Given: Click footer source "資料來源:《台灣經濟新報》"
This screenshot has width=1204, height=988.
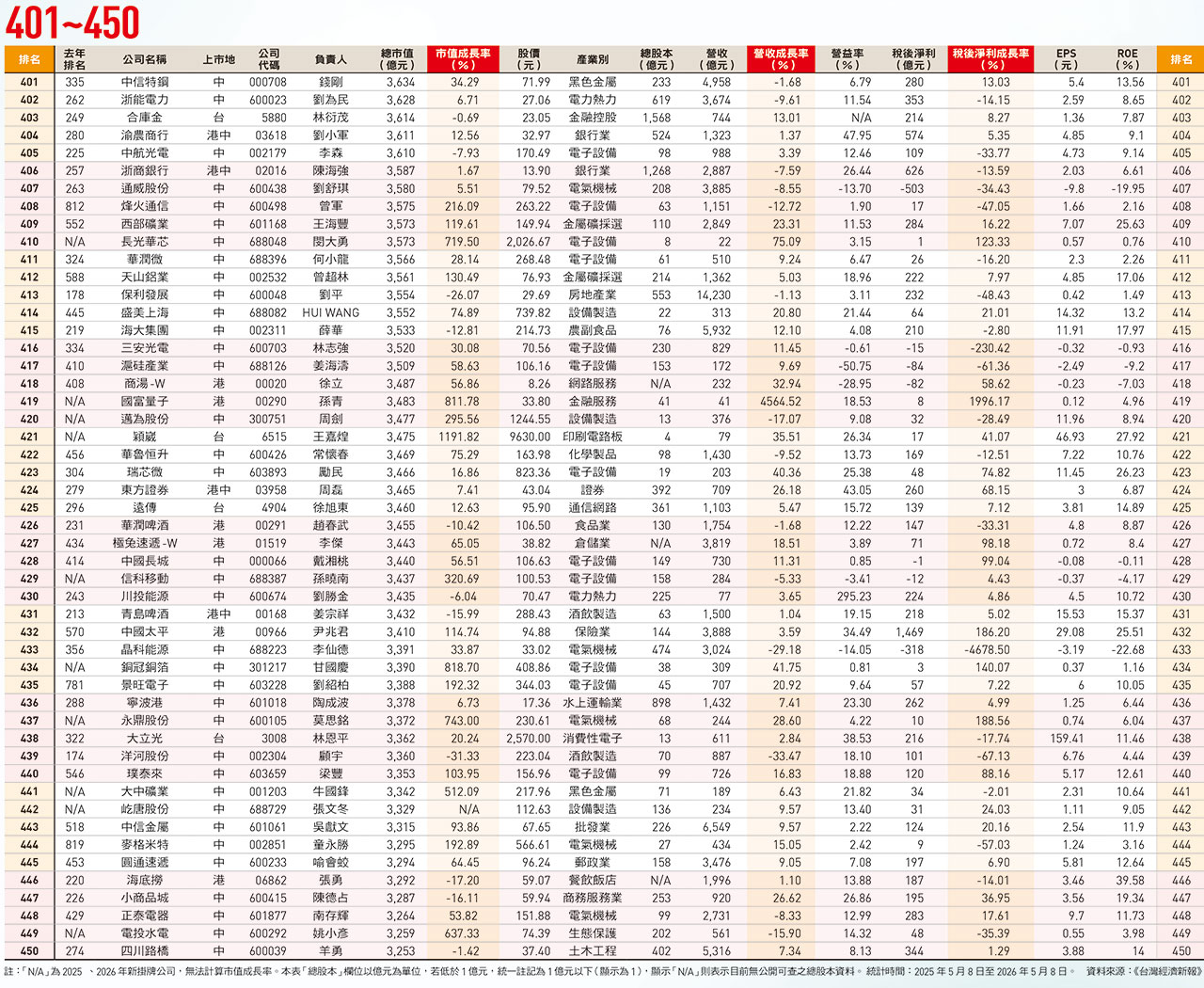Looking at the screenshot, I should click(1144, 971).
